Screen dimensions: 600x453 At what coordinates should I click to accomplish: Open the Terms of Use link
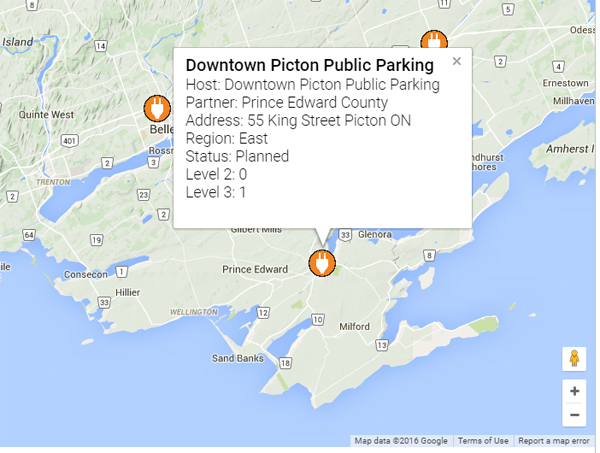[x=483, y=441]
